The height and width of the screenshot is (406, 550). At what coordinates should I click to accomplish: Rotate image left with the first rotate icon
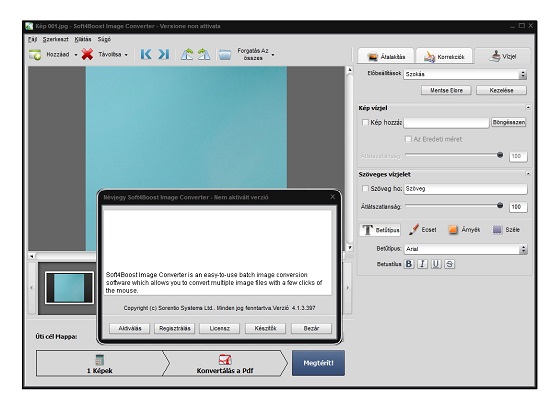[x=187, y=54]
